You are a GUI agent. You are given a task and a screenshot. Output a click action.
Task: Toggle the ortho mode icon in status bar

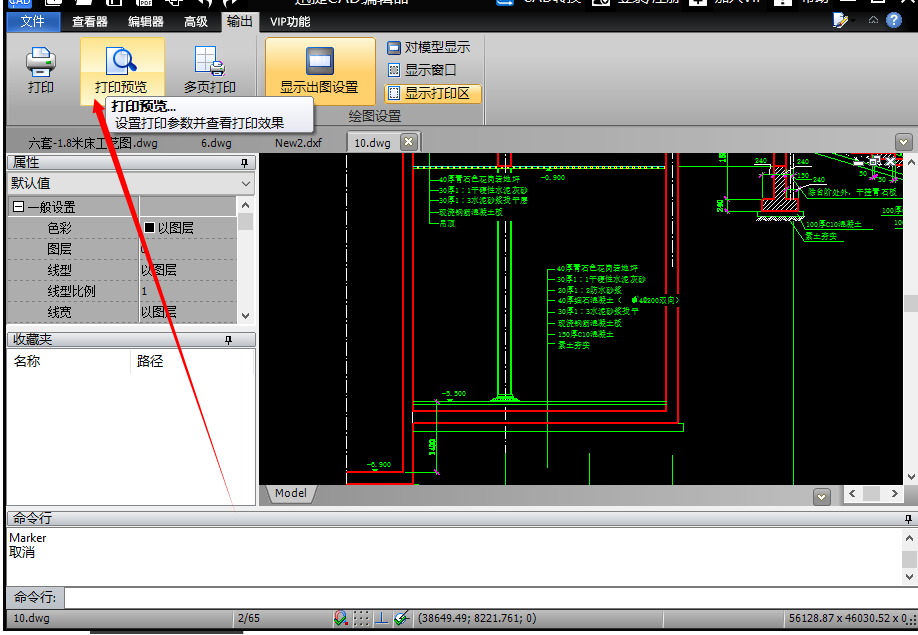pos(382,618)
